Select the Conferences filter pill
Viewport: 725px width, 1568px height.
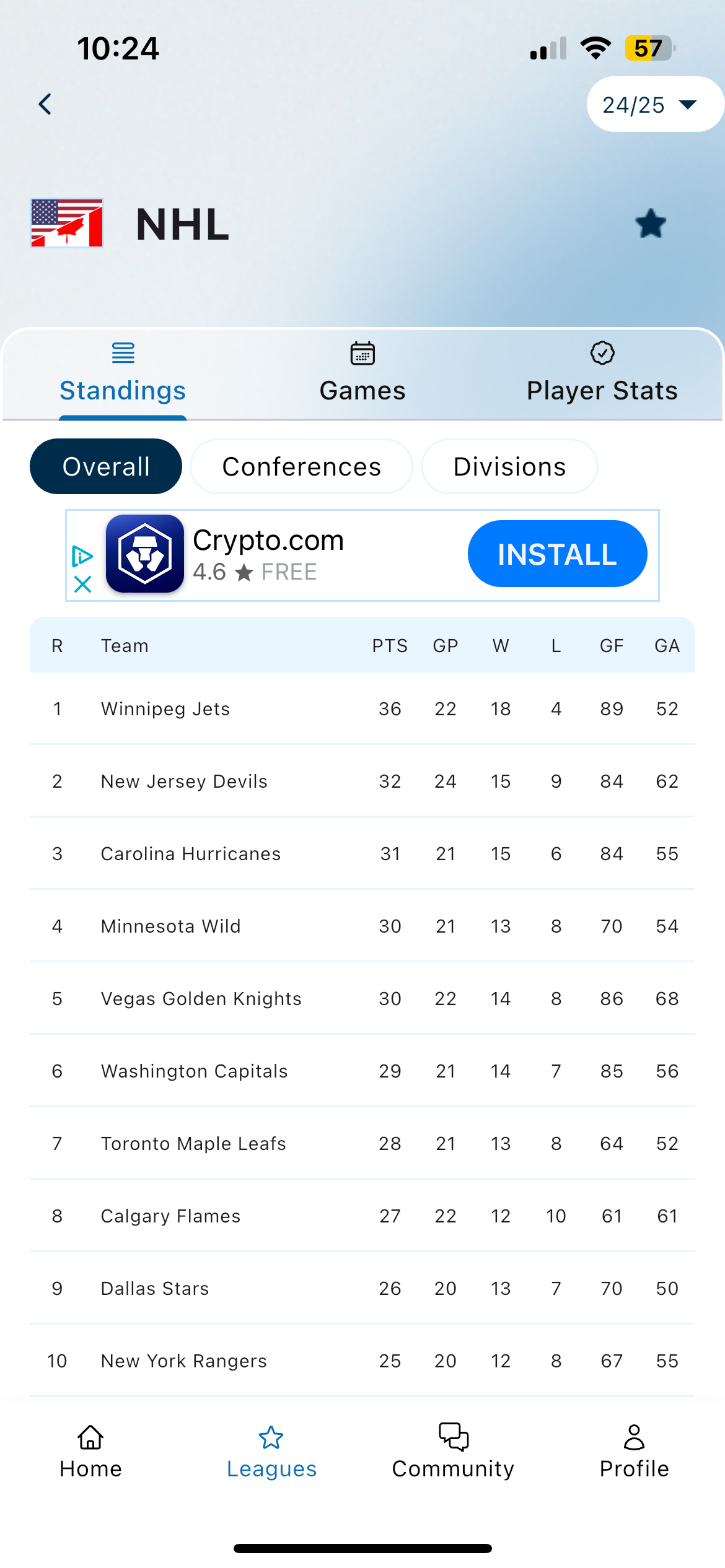click(x=301, y=466)
